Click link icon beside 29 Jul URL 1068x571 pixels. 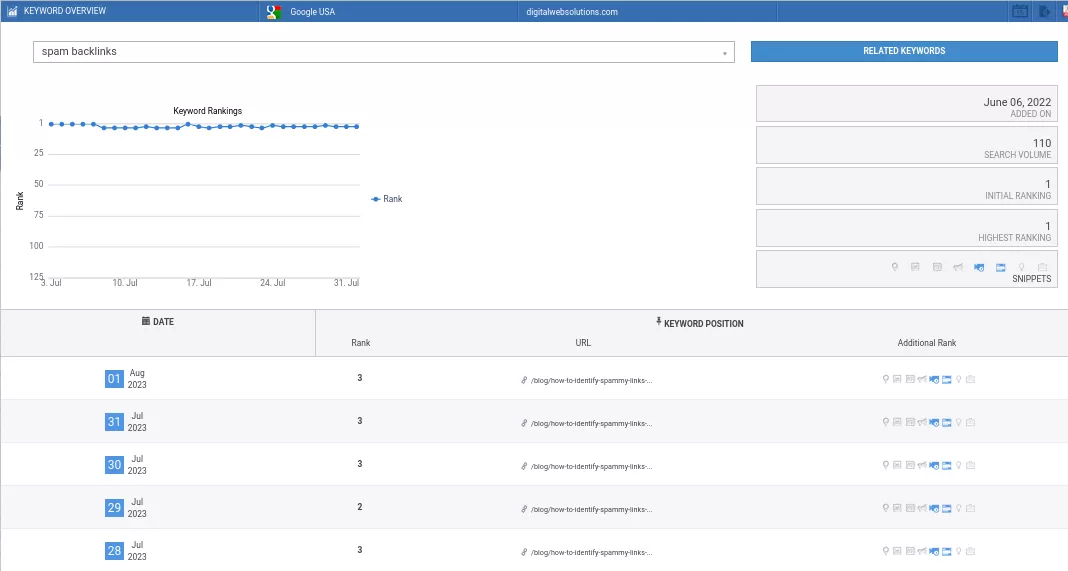524,508
